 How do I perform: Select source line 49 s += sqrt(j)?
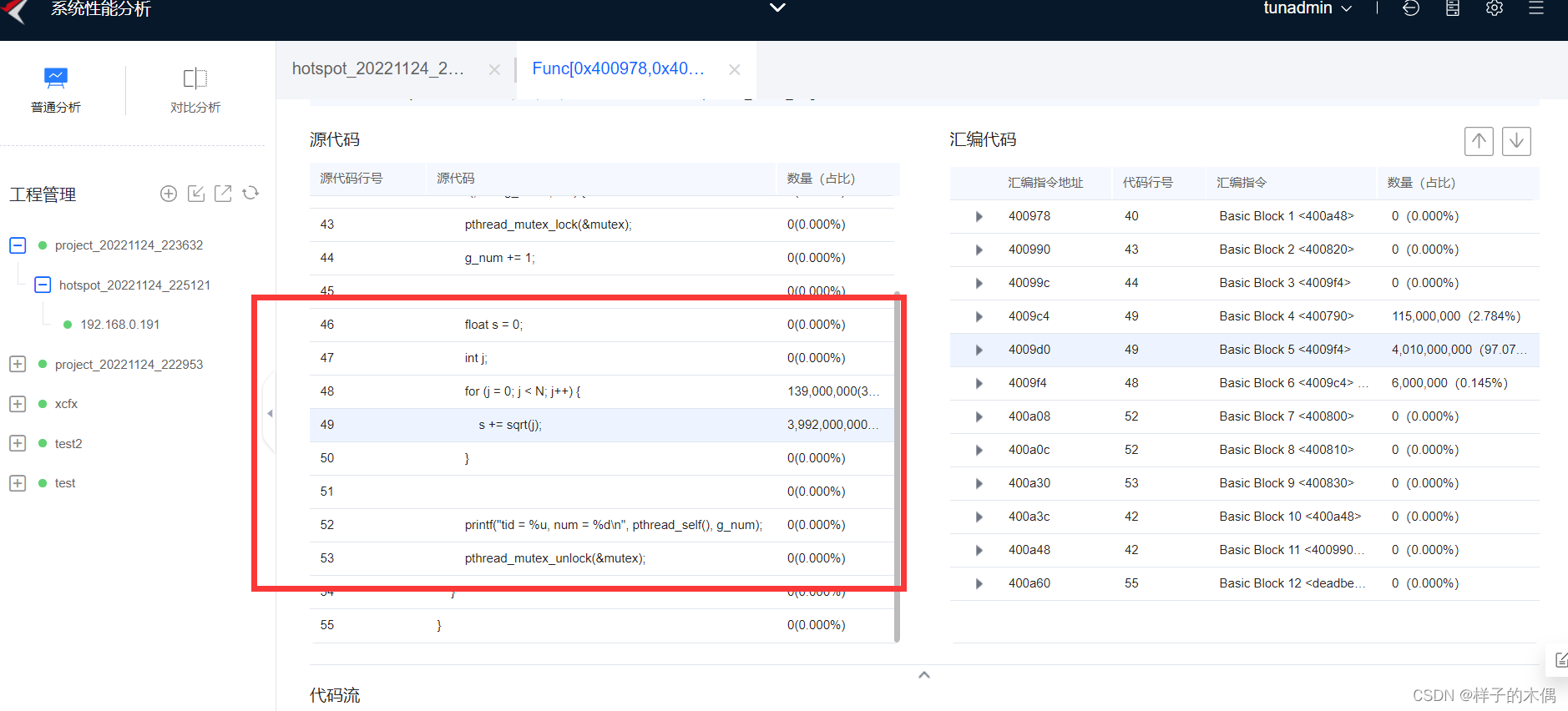602,425
